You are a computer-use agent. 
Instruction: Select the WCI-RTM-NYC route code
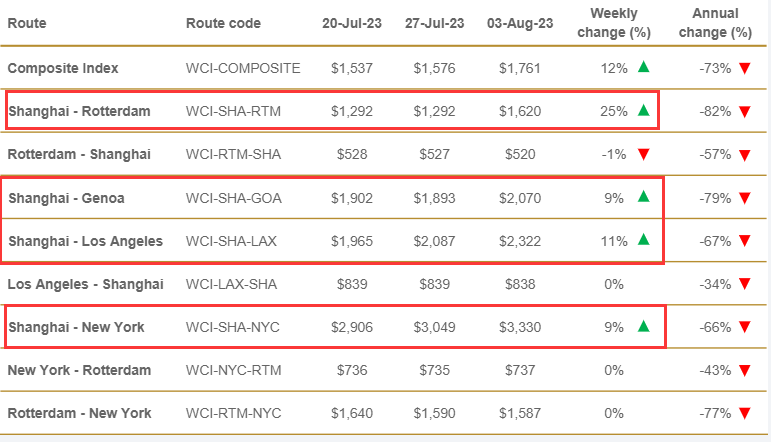[x=233, y=413]
